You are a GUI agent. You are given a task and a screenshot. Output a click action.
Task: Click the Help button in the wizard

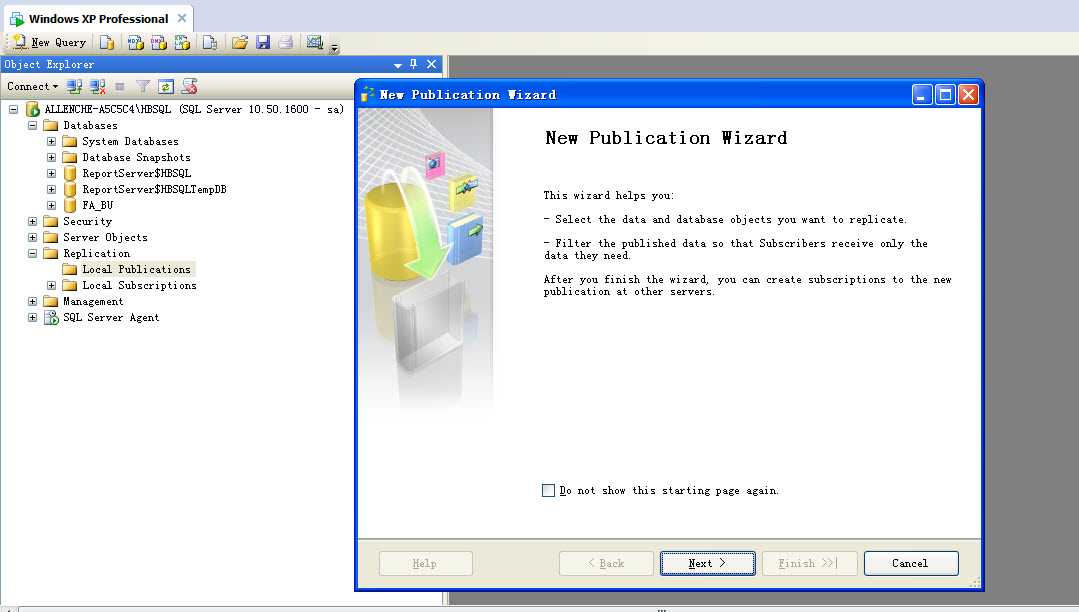(x=425, y=563)
